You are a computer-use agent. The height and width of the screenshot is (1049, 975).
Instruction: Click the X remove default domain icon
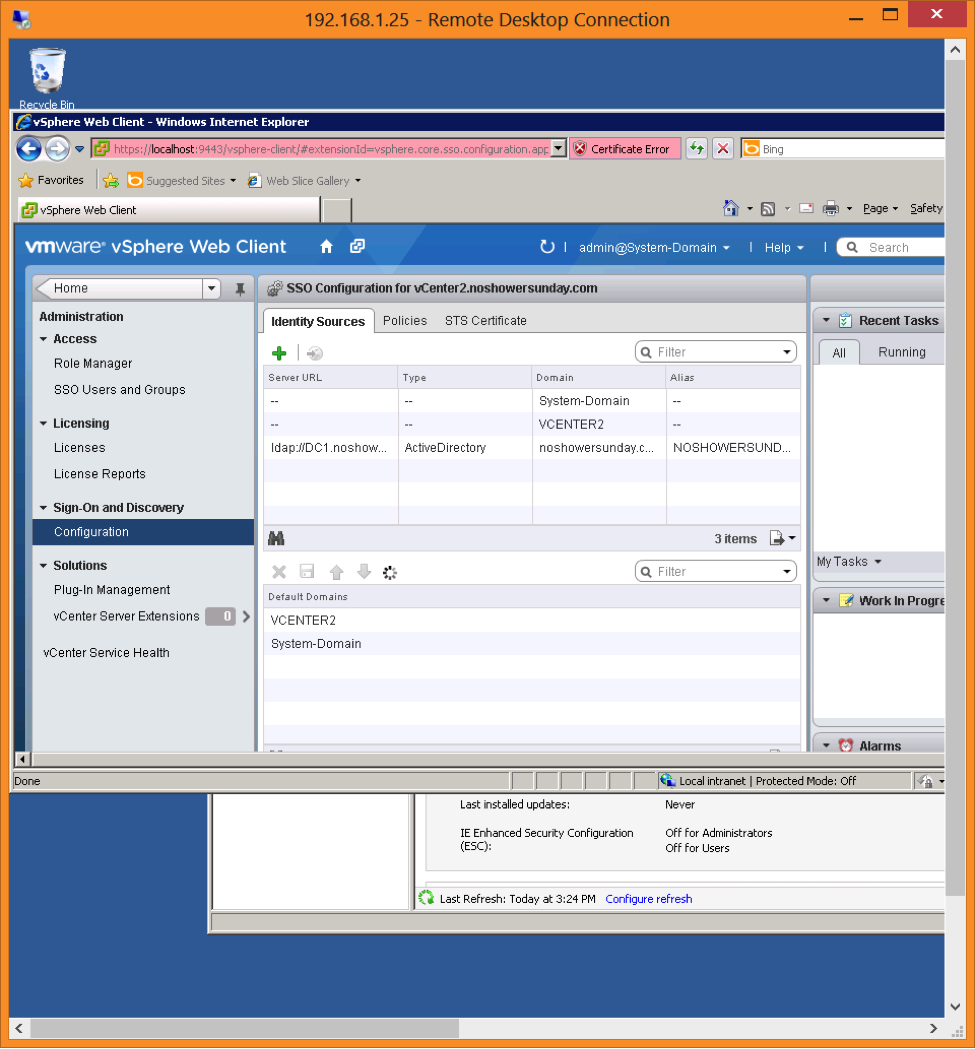(279, 572)
